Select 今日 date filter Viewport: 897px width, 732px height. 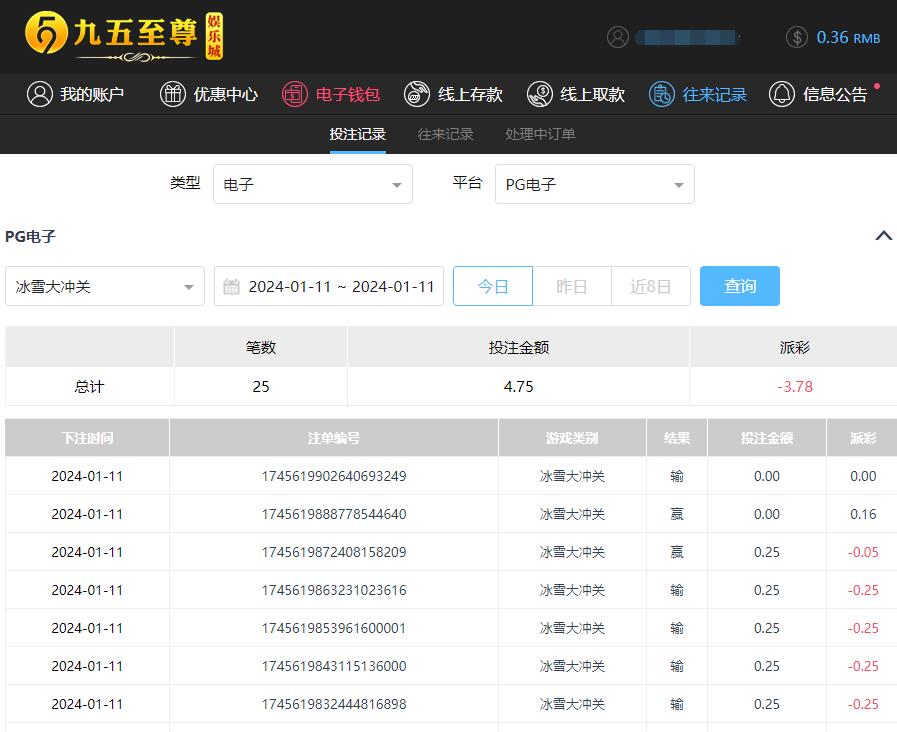click(x=493, y=286)
